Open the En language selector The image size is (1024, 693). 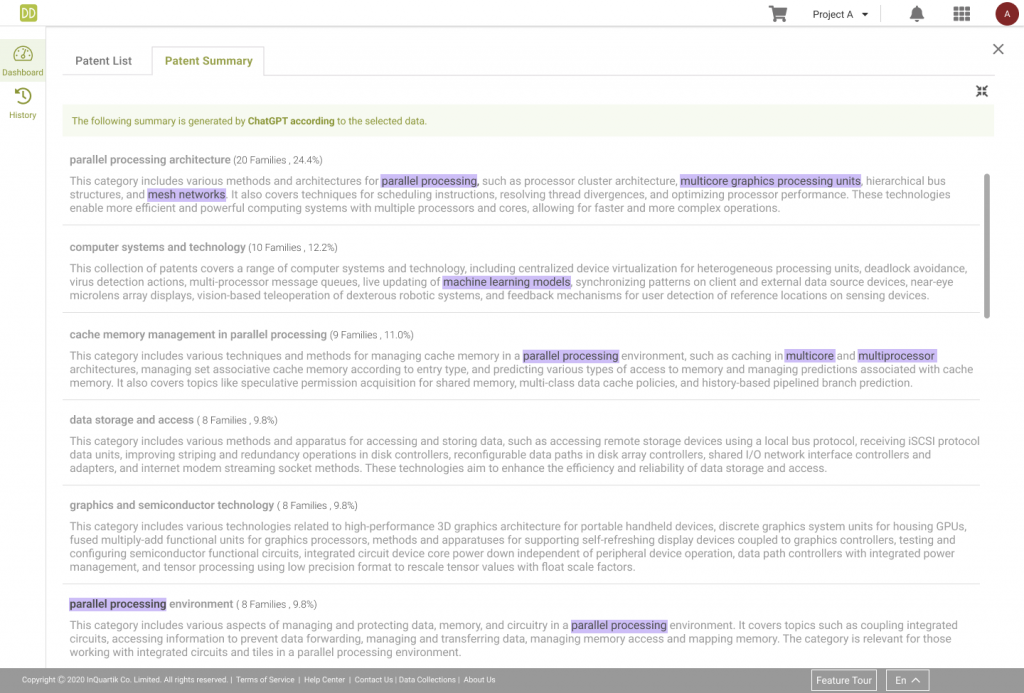coord(907,680)
